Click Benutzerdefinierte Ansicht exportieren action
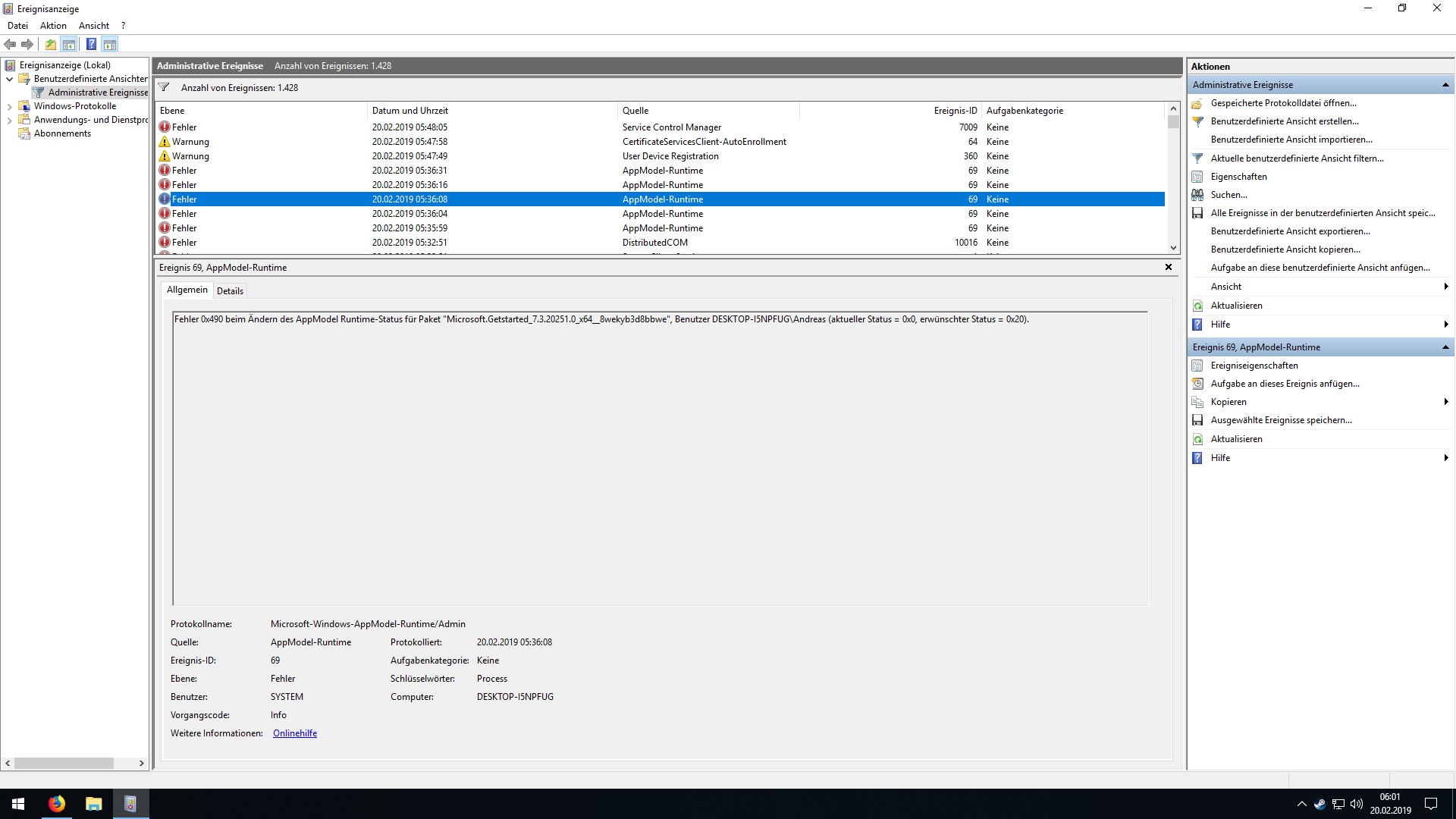Image resolution: width=1456 pixels, height=819 pixels. click(x=1290, y=231)
